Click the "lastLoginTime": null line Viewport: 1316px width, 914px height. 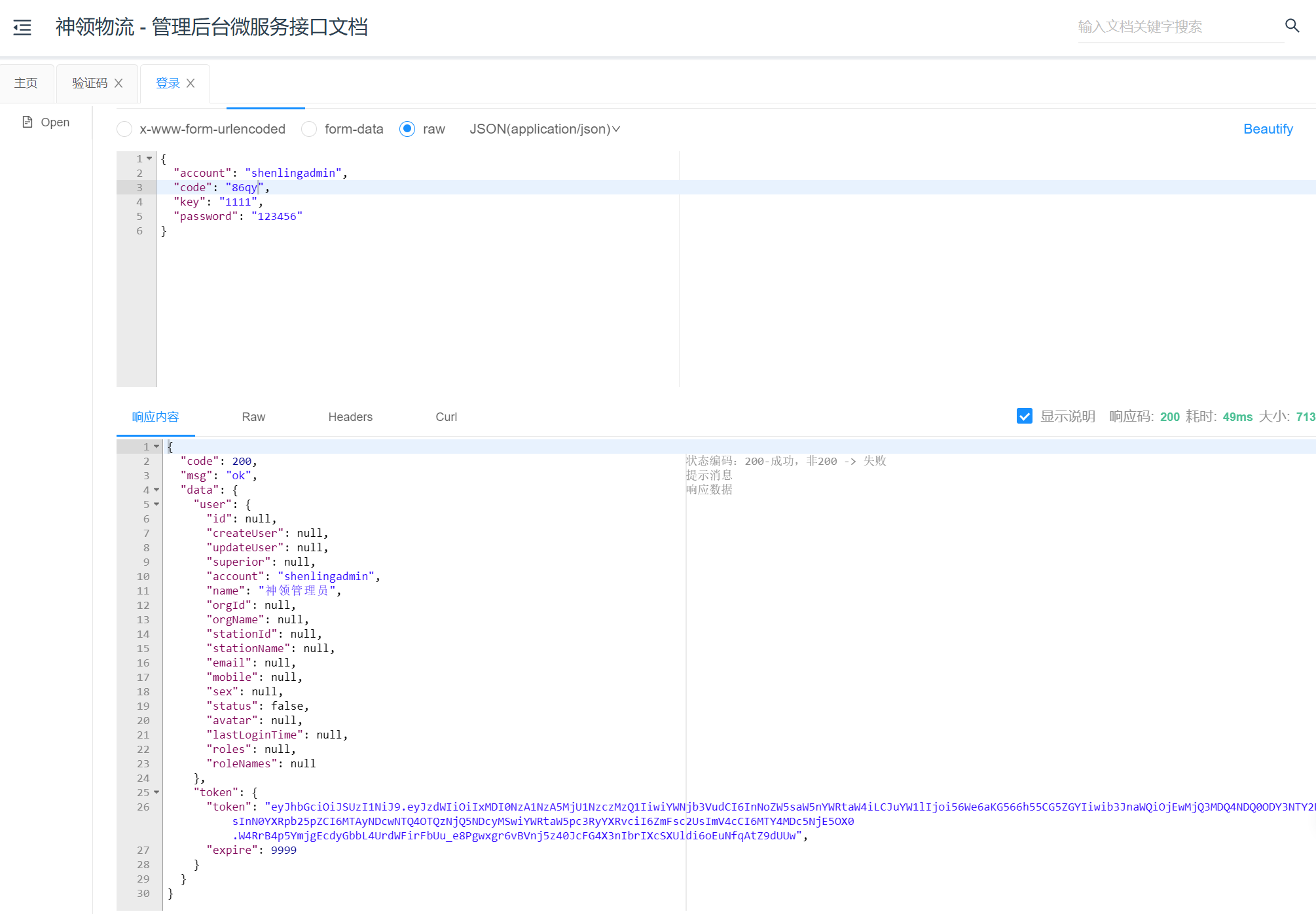point(277,735)
